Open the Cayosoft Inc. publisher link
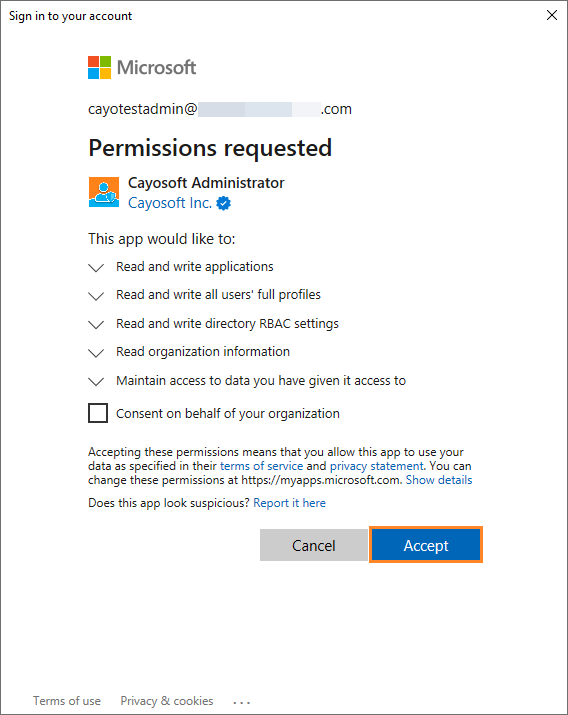The image size is (568, 715). [x=170, y=203]
